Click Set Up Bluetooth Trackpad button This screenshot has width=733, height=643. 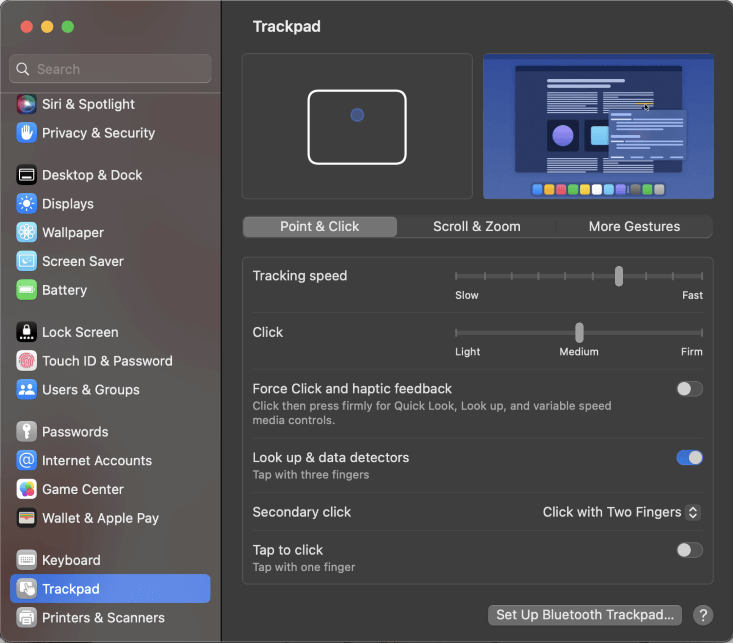588,615
